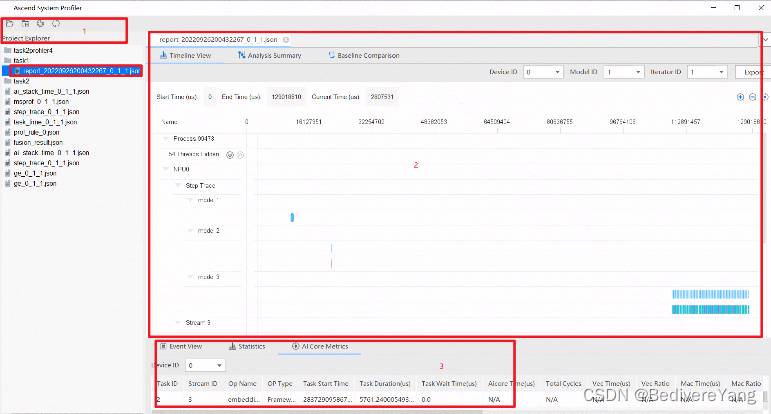
Task: Select the teal striped bar under mode 3
Action: [711, 309]
